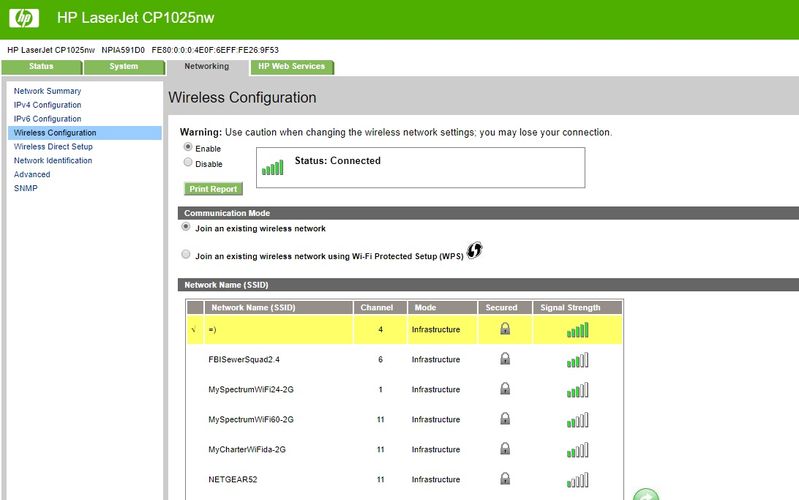Viewport: 799px width, 500px height.
Task: Click the Status: Connected text
Action: [x=337, y=161]
